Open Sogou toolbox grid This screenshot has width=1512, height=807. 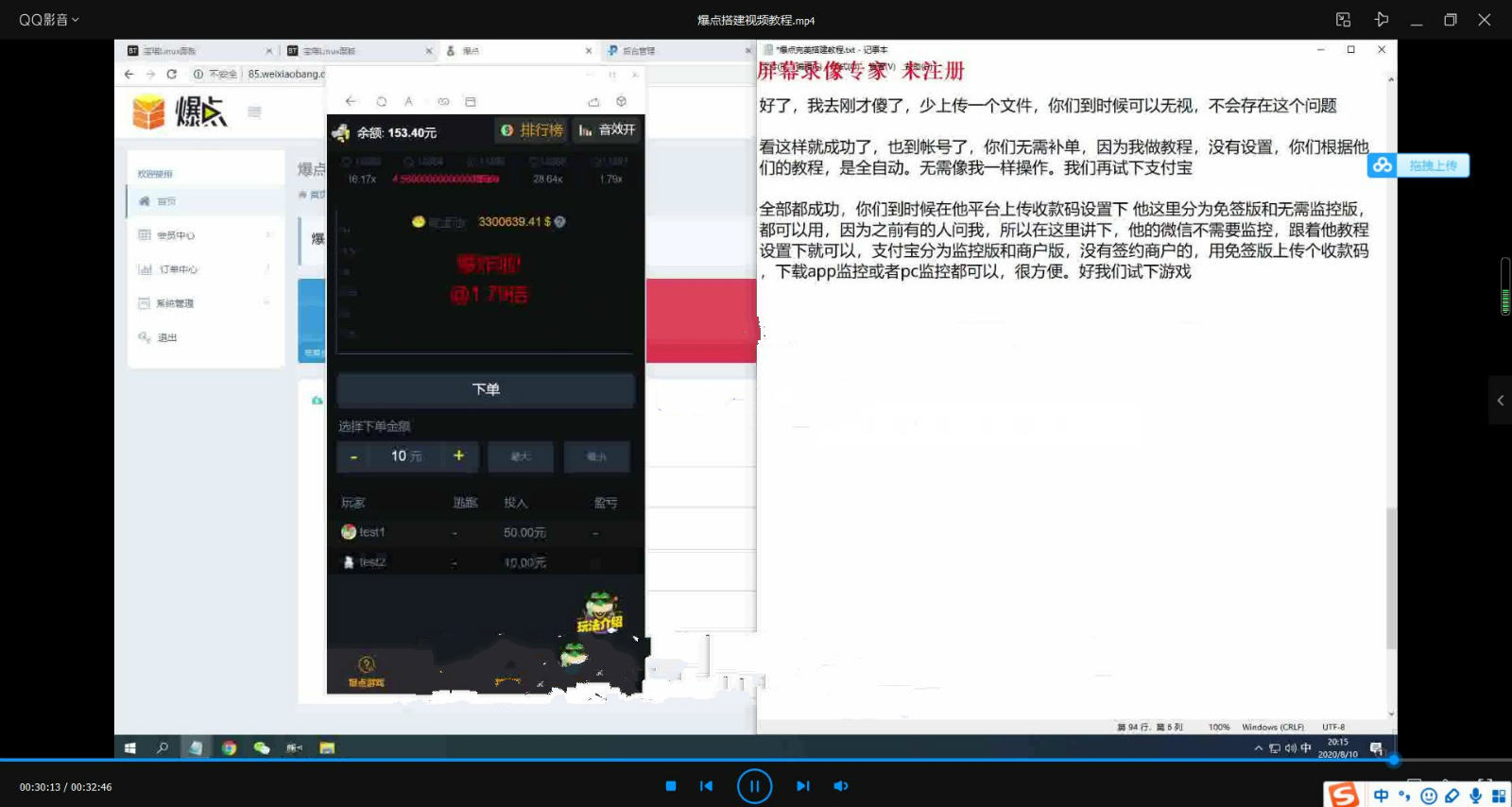[x=1499, y=796]
